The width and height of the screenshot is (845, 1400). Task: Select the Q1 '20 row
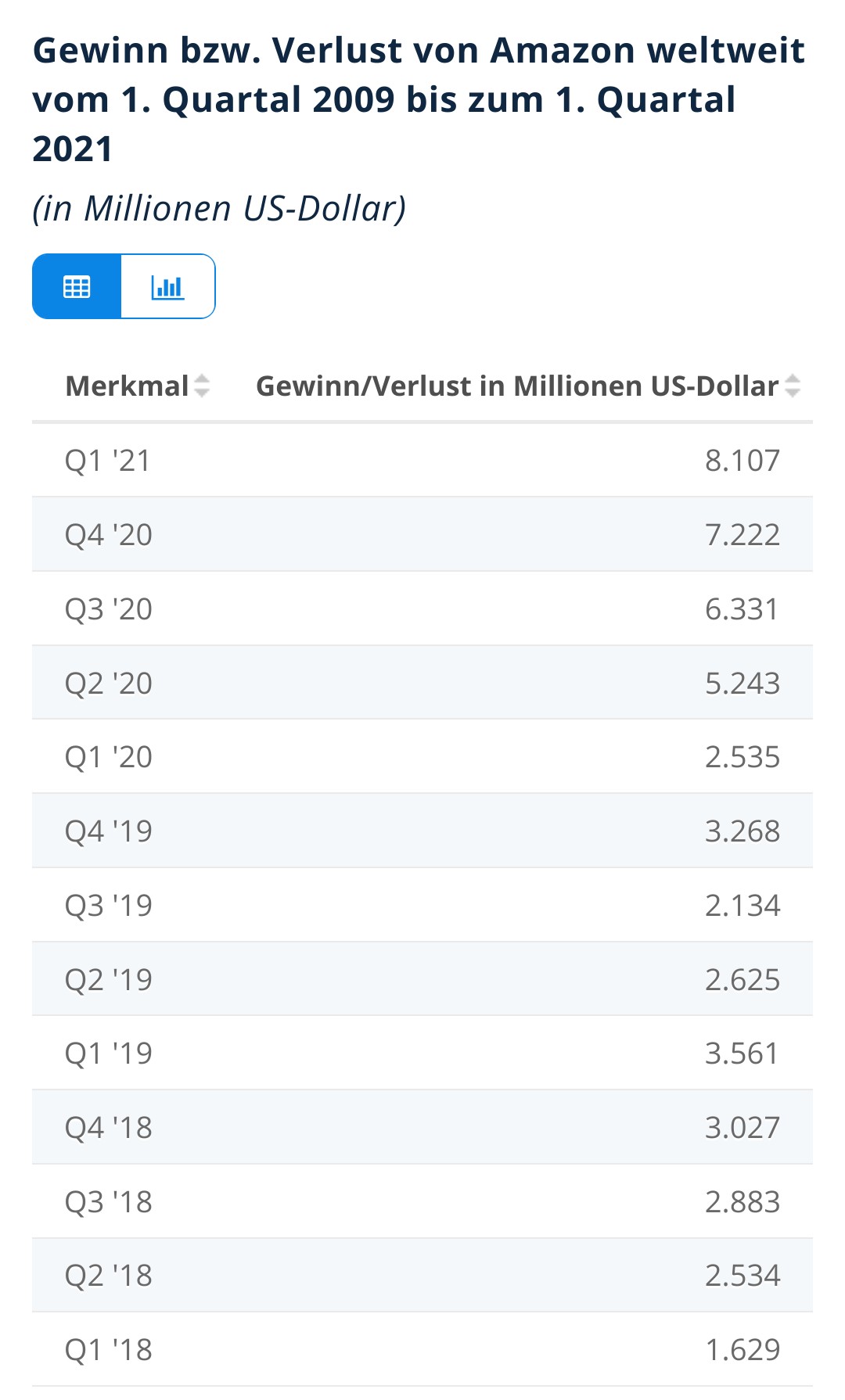422,757
